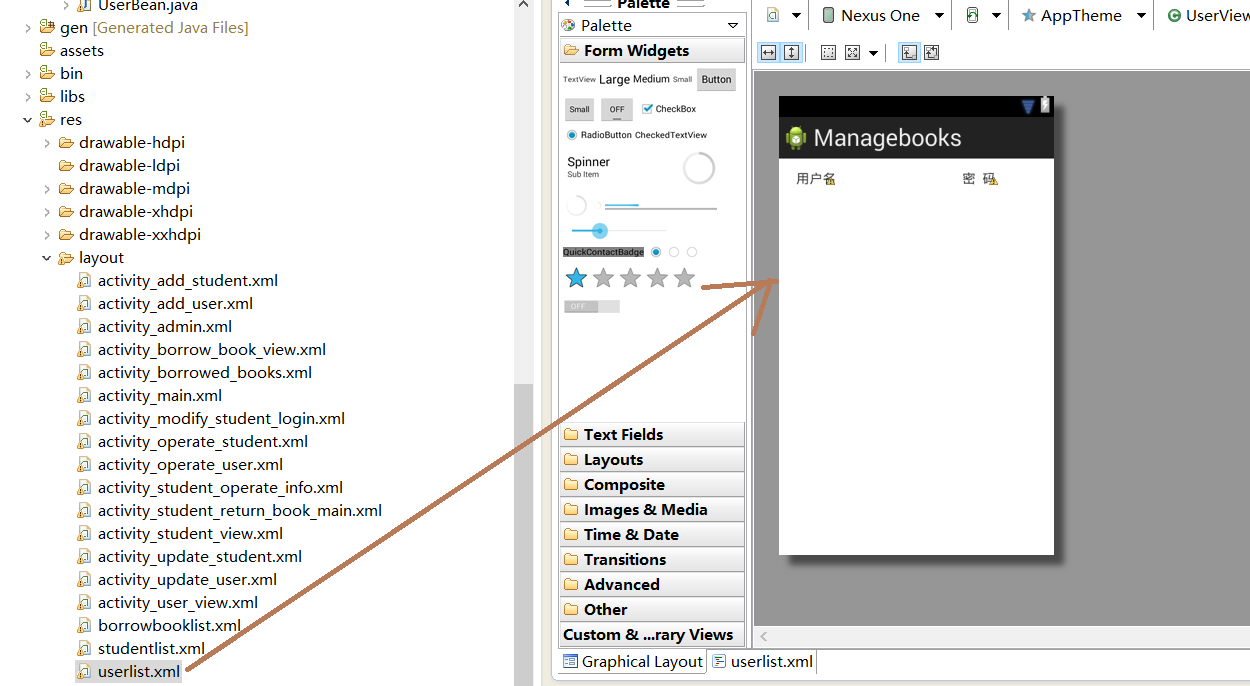Click the fit-height zoom toolbar icon
Viewport: 1250px width, 686px height.
point(791,53)
